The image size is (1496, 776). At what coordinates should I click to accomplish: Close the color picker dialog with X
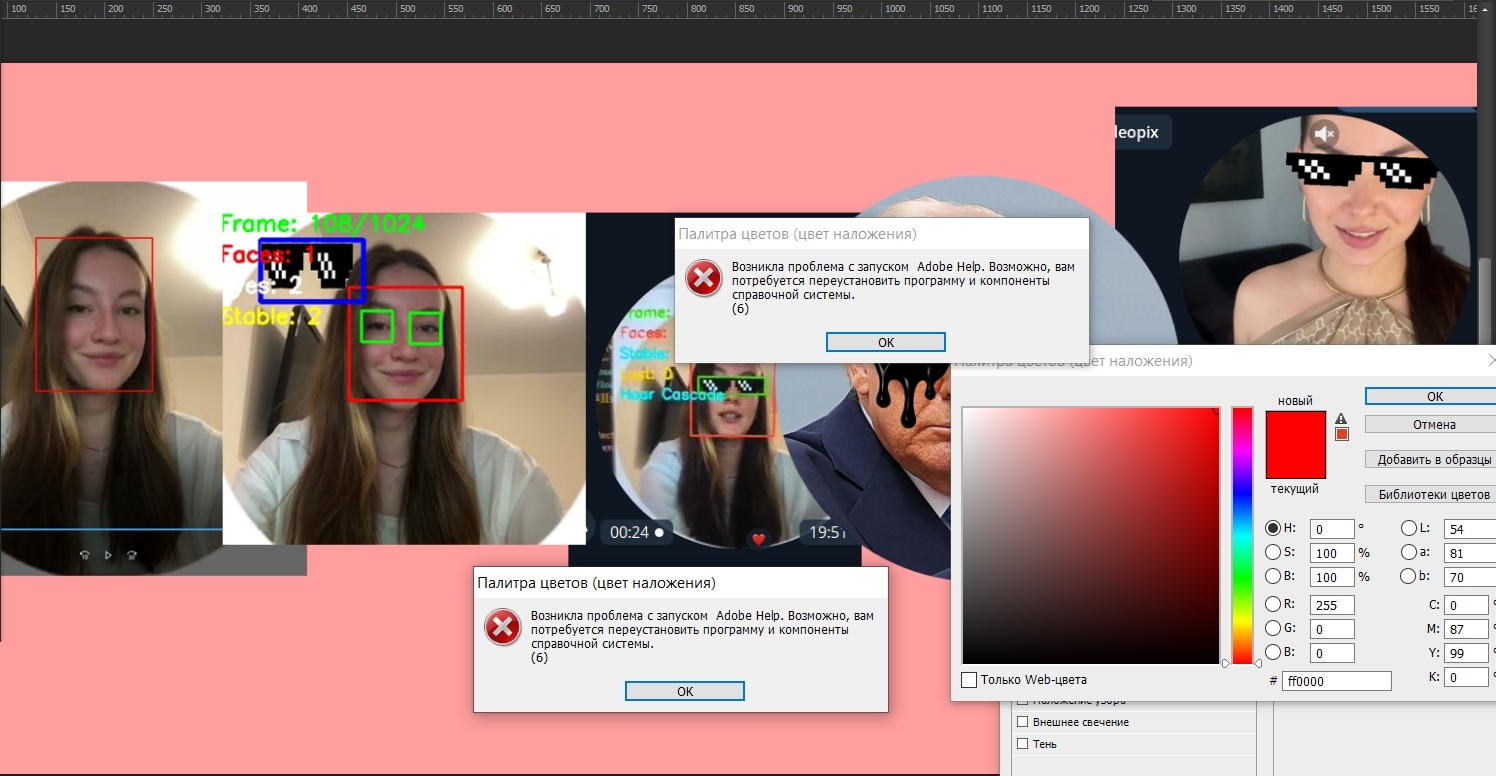click(x=1491, y=360)
